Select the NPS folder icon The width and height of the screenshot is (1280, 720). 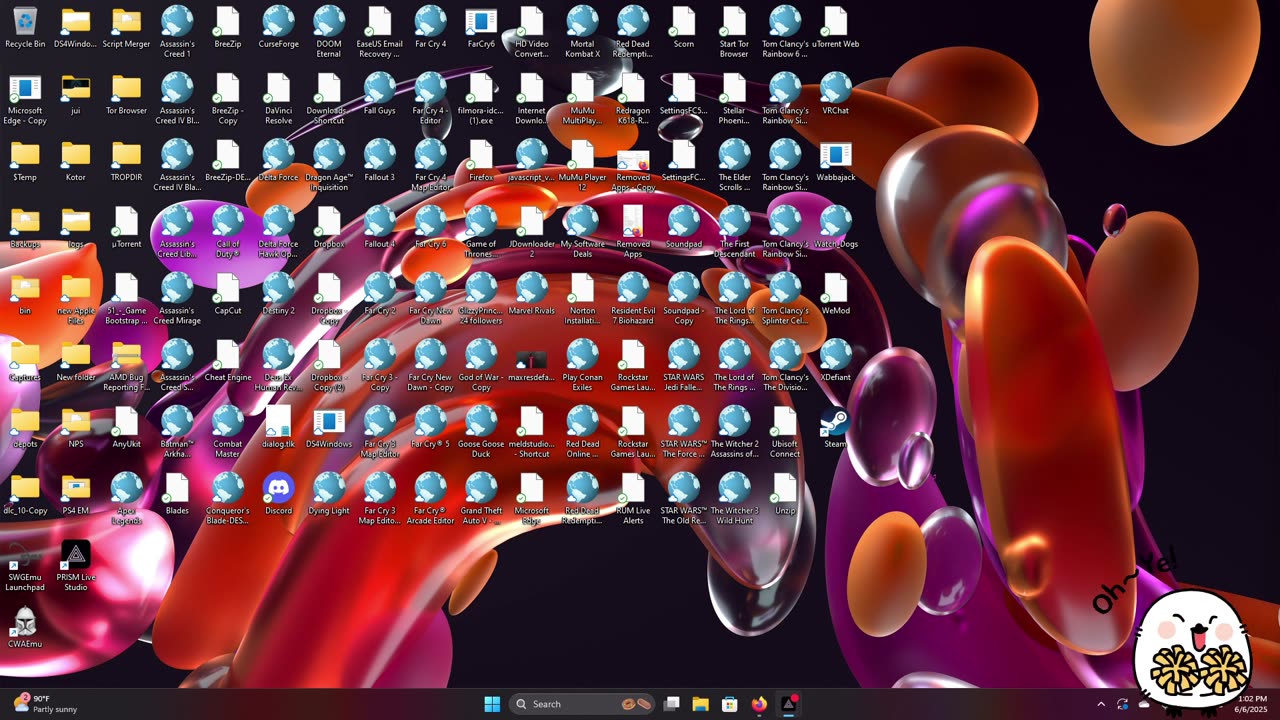[76, 428]
